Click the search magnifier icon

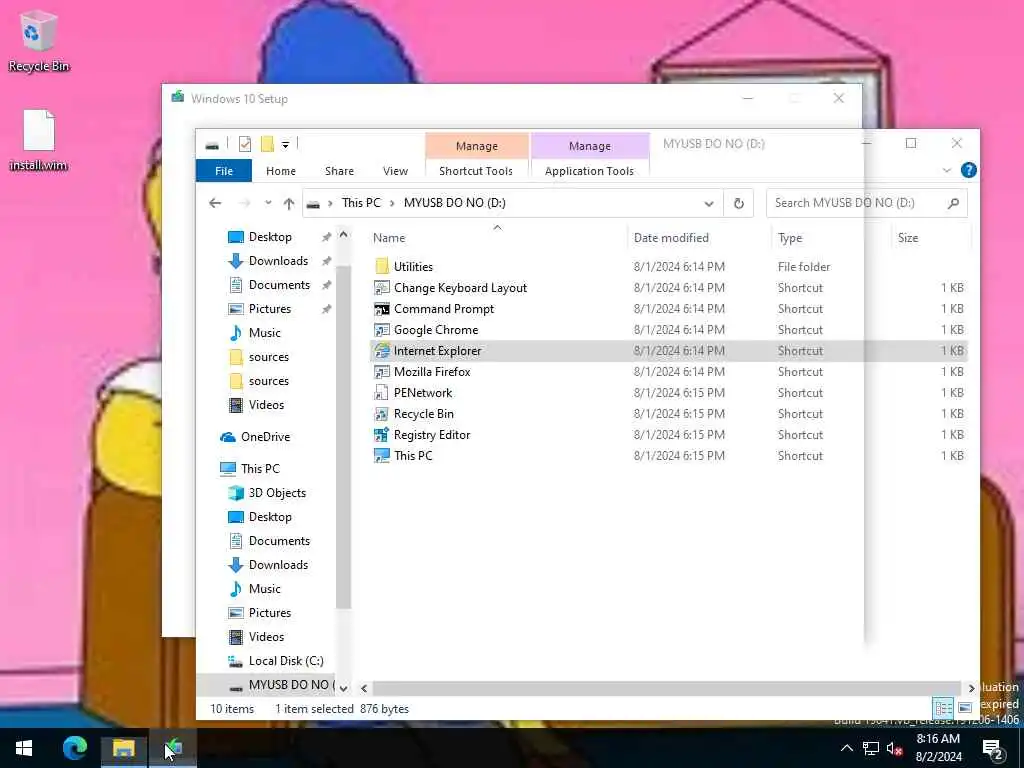pos(953,203)
